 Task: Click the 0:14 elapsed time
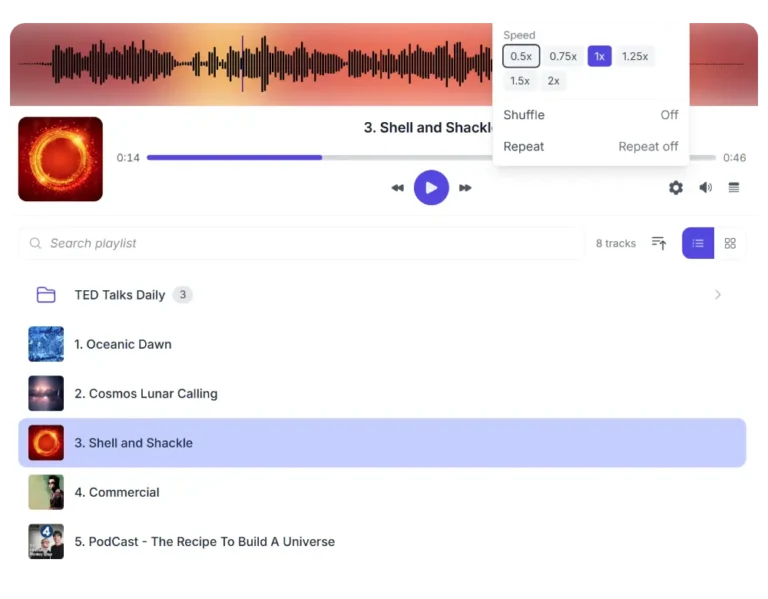pos(128,158)
